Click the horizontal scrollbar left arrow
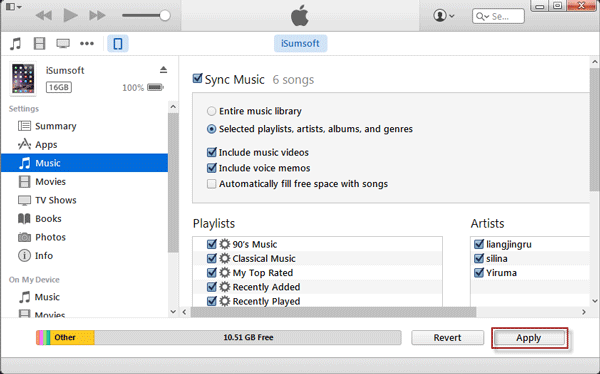 point(184,312)
